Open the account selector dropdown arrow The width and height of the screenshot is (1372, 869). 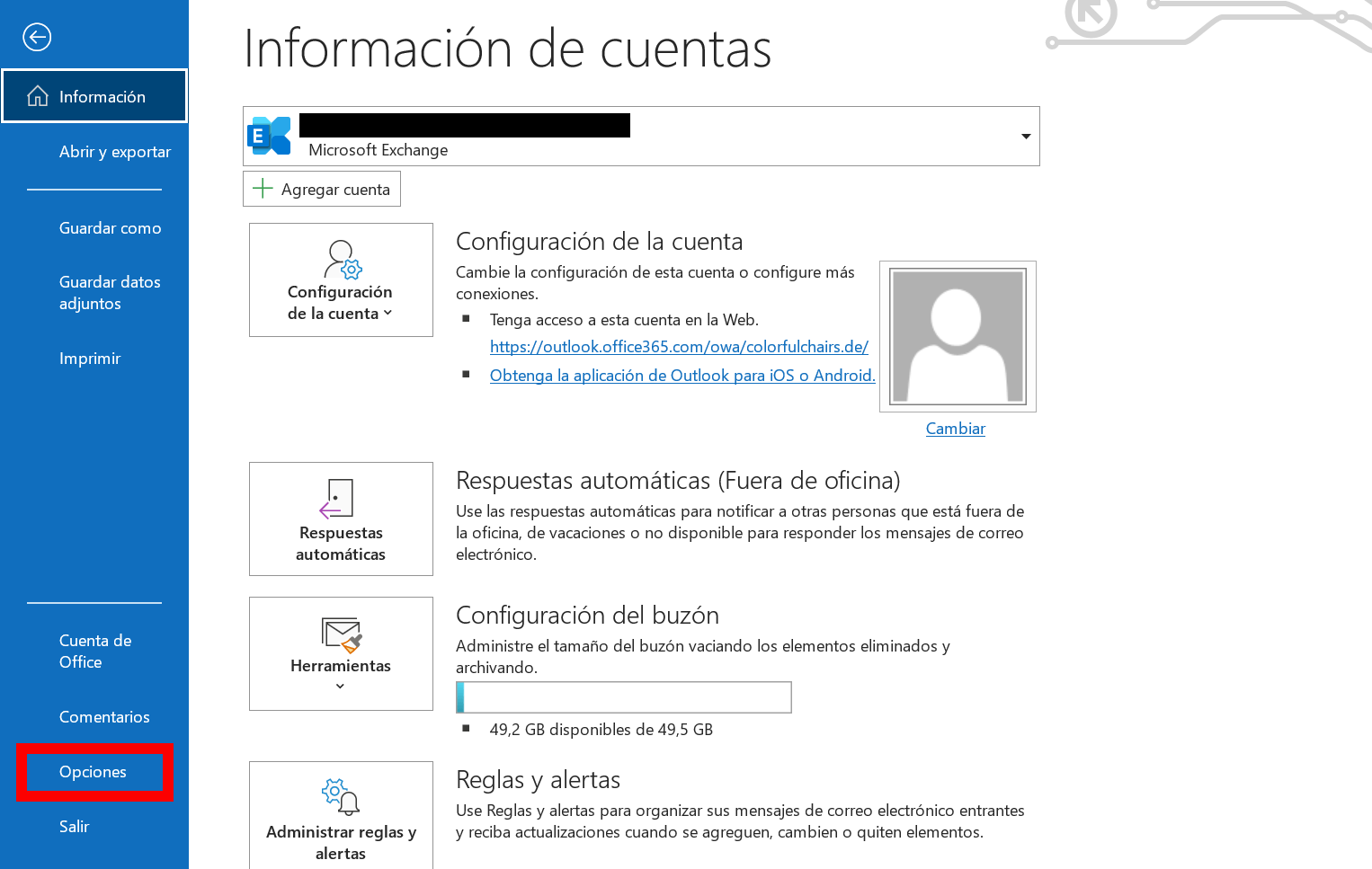pyautogui.click(x=1026, y=137)
